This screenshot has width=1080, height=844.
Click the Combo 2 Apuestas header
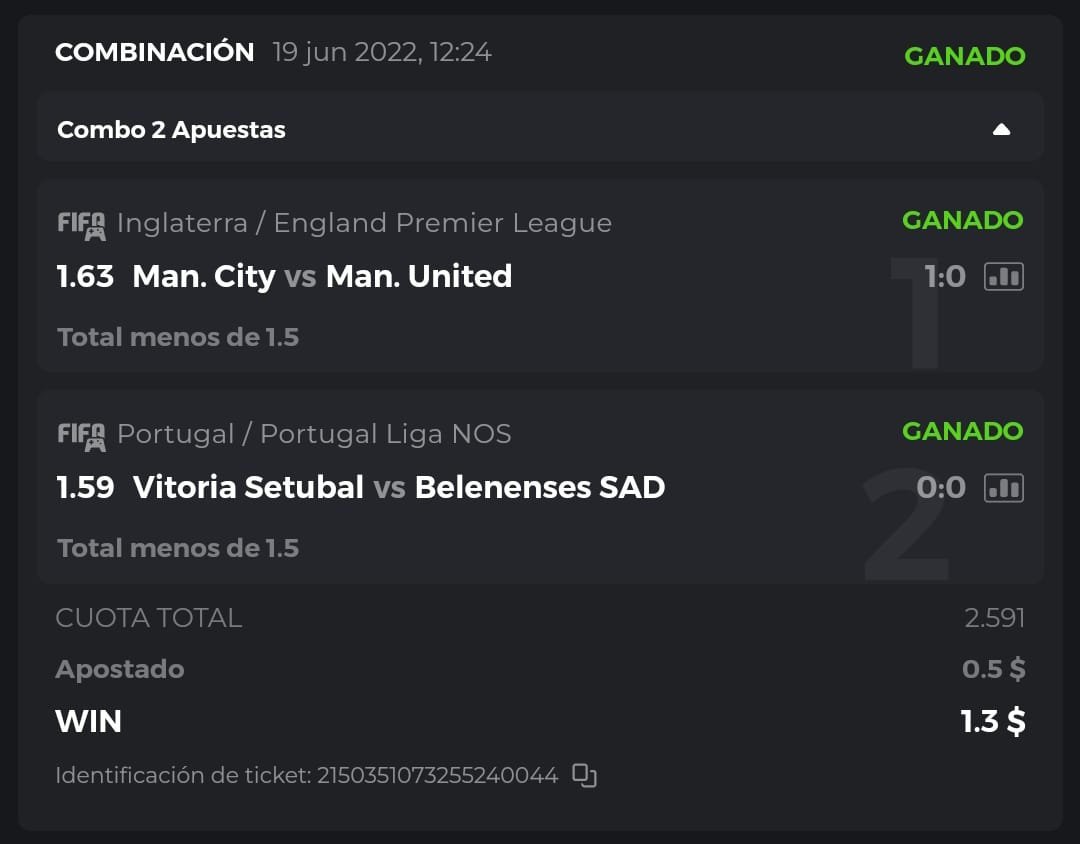coord(172,130)
